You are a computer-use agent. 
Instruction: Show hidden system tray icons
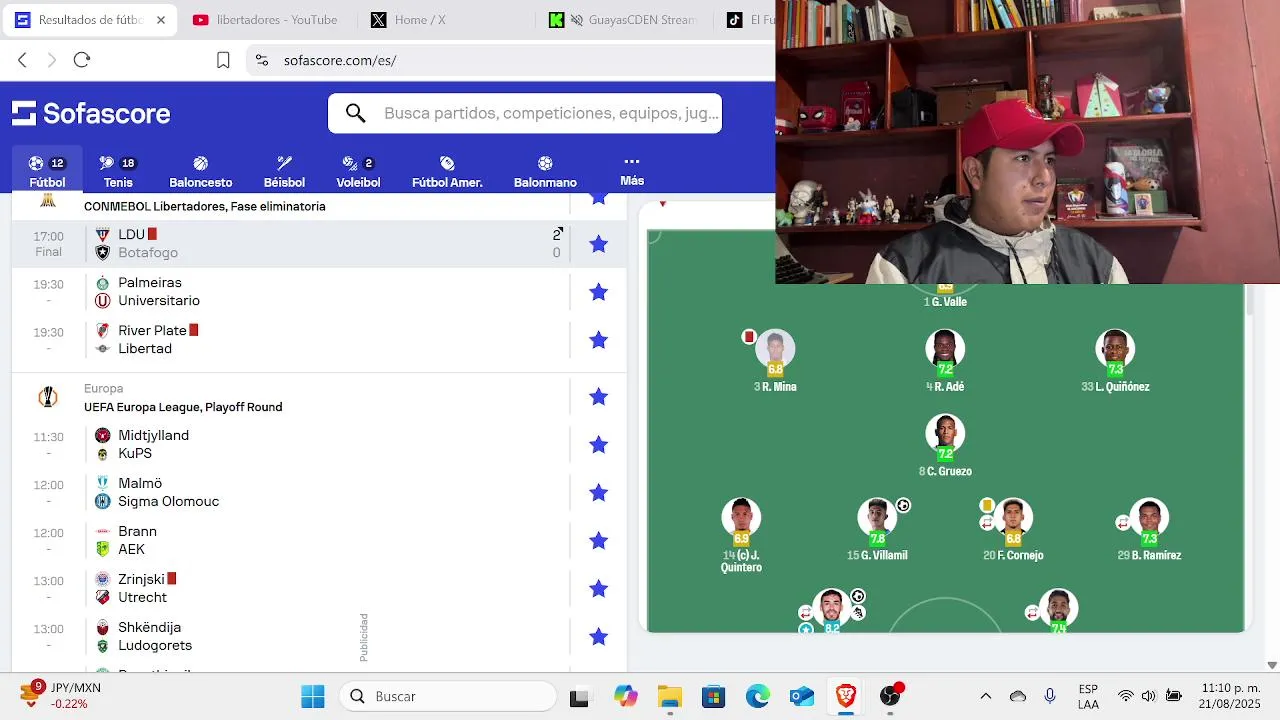(986, 696)
